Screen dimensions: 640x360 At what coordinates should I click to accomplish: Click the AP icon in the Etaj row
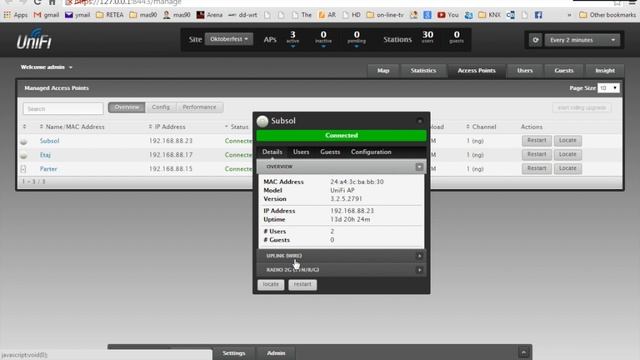click(x=24, y=156)
